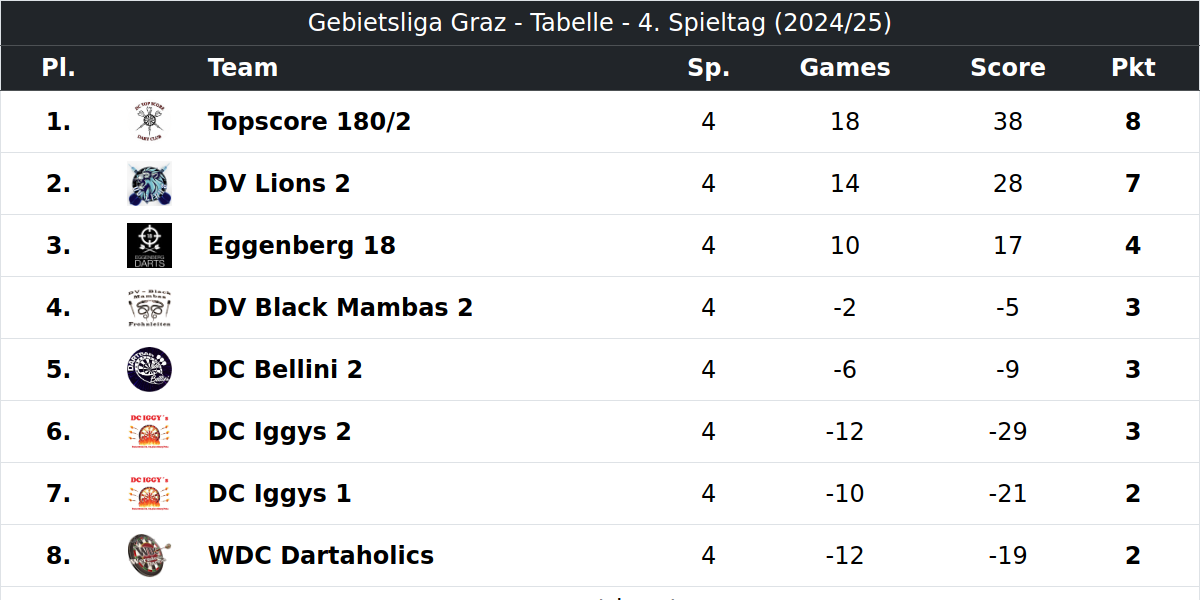
Task: Sort by the Games column header
Action: coord(845,68)
